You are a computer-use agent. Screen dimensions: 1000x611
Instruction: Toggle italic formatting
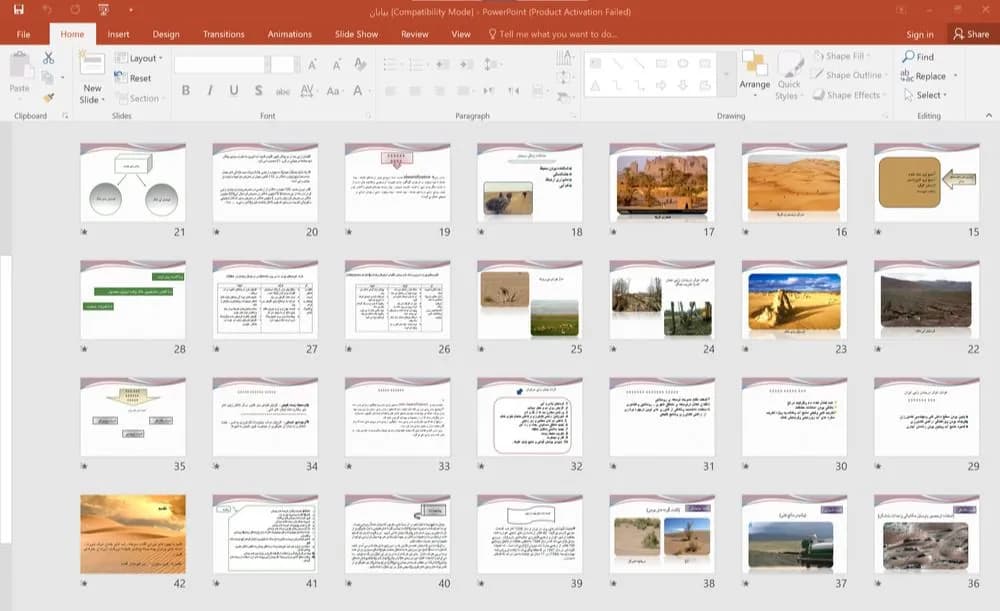tap(210, 91)
